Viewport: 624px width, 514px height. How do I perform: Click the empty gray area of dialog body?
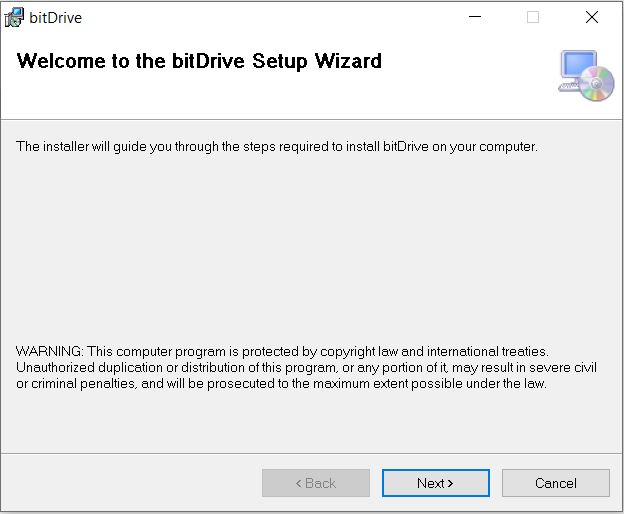(310, 247)
